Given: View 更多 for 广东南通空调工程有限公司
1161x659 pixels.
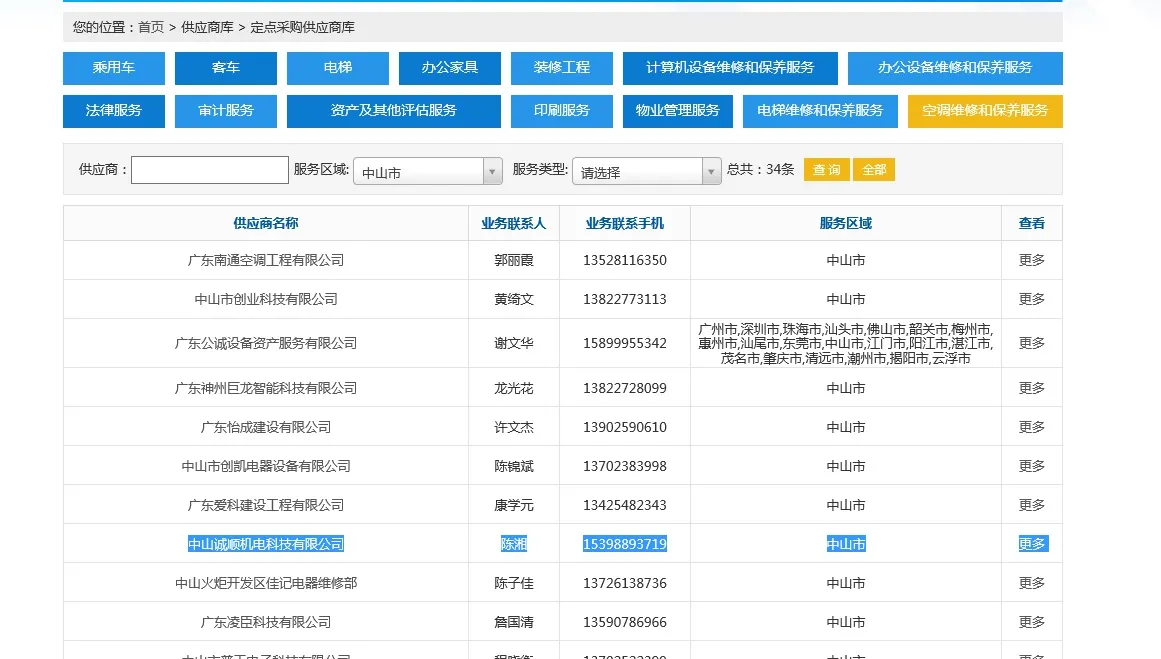Looking at the screenshot, I should [x=1031, y=261].
